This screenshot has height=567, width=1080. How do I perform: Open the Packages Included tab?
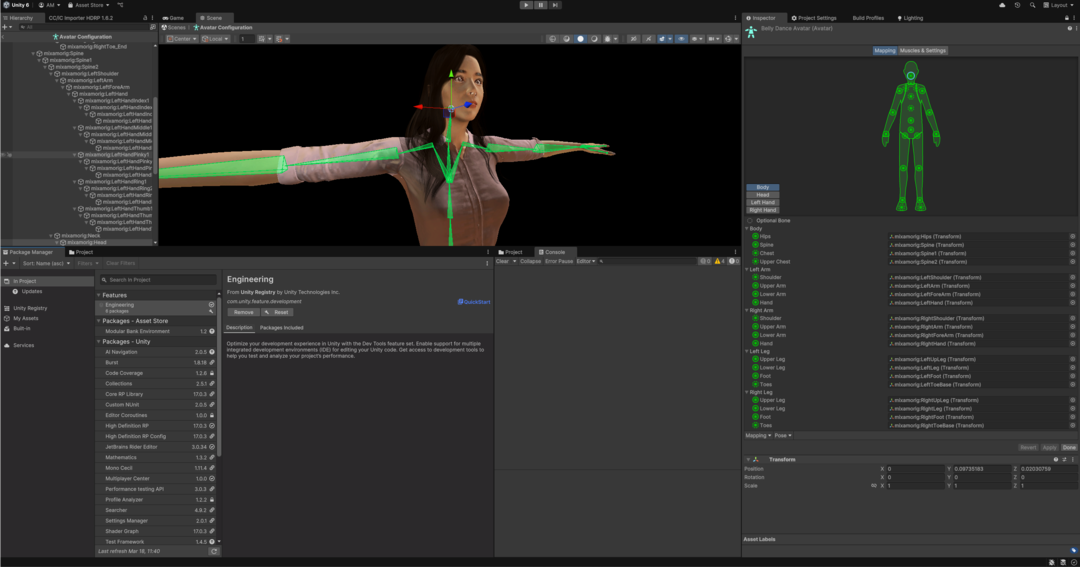click(281, 328)
